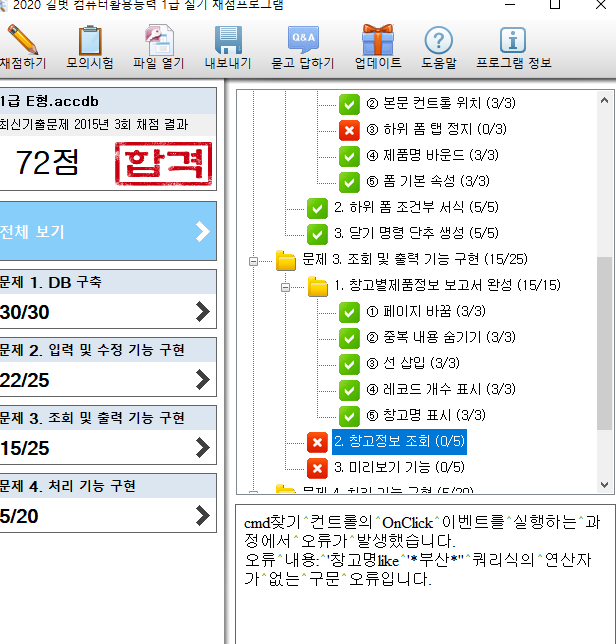616x644 pixels.
Task: Open 문제 4. 처리 기능 구현 section
Action: tap(108, 503)
